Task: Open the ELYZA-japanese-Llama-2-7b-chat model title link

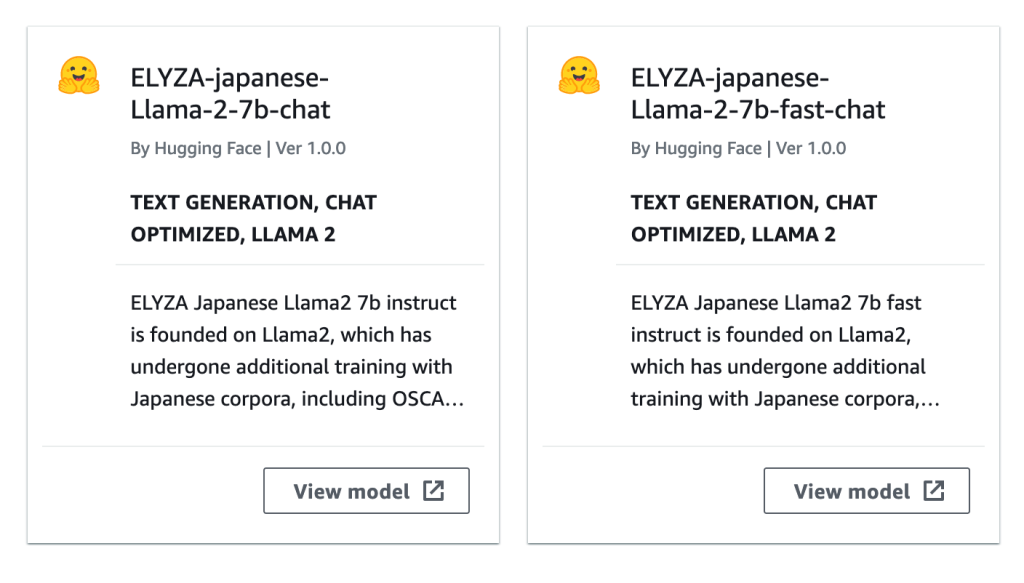Action: (228, 92)
